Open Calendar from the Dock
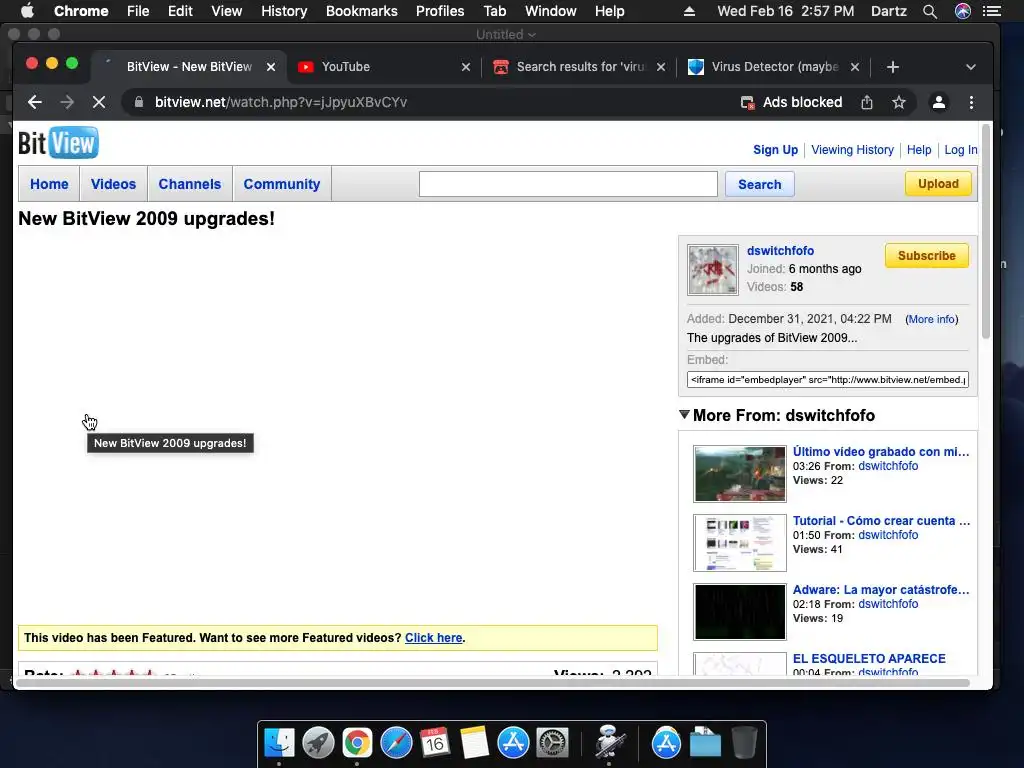 click(x=435, y=743)
